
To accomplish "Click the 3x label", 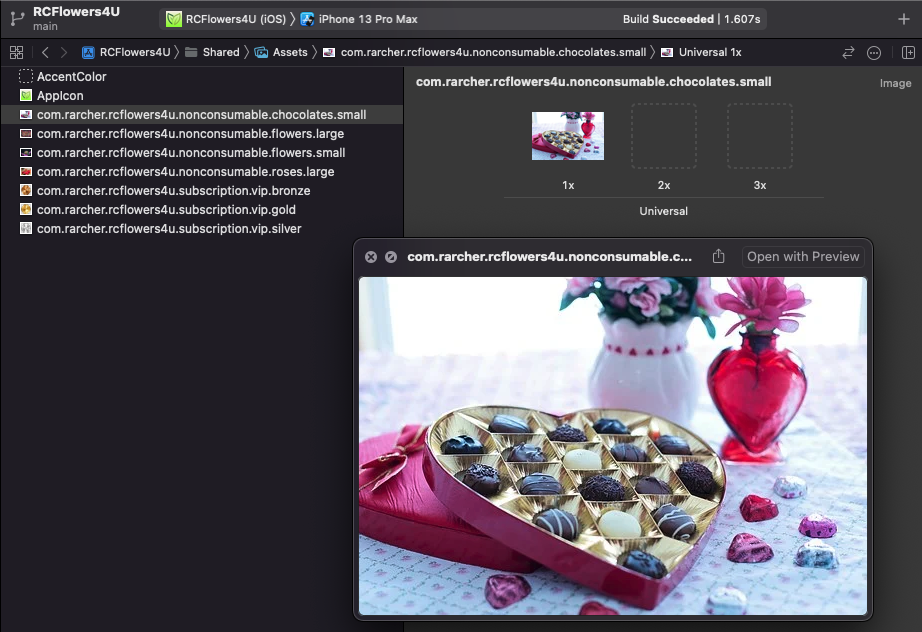I will coord(760,185).
